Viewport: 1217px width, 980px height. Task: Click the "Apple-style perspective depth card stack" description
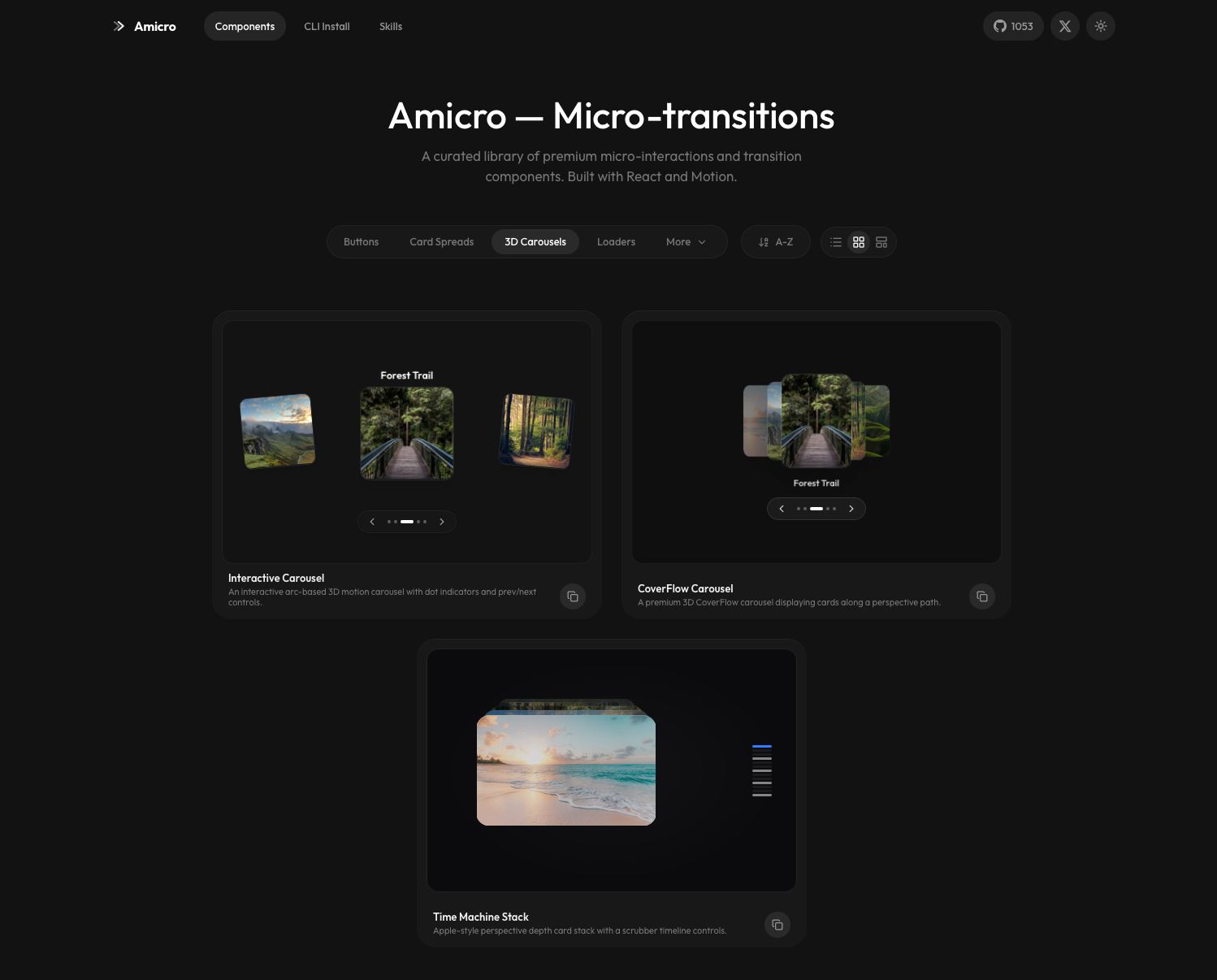580,931
